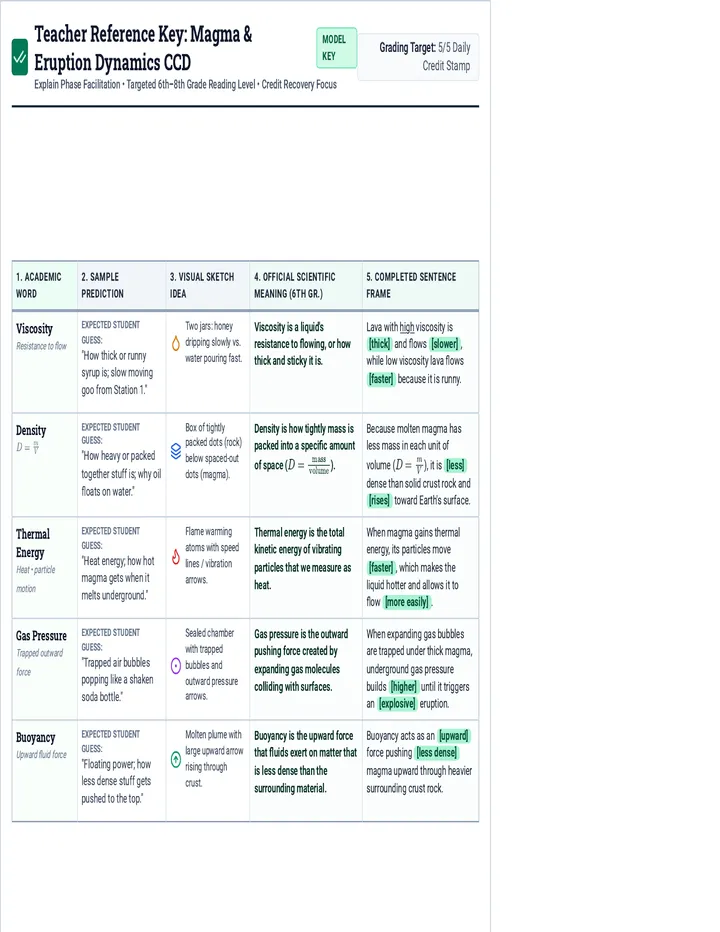720x932 pixels.
Task: Click the underlined word 'high' in the Viscosity sentence
Action: pyautogui.click(x=407, y=327)
